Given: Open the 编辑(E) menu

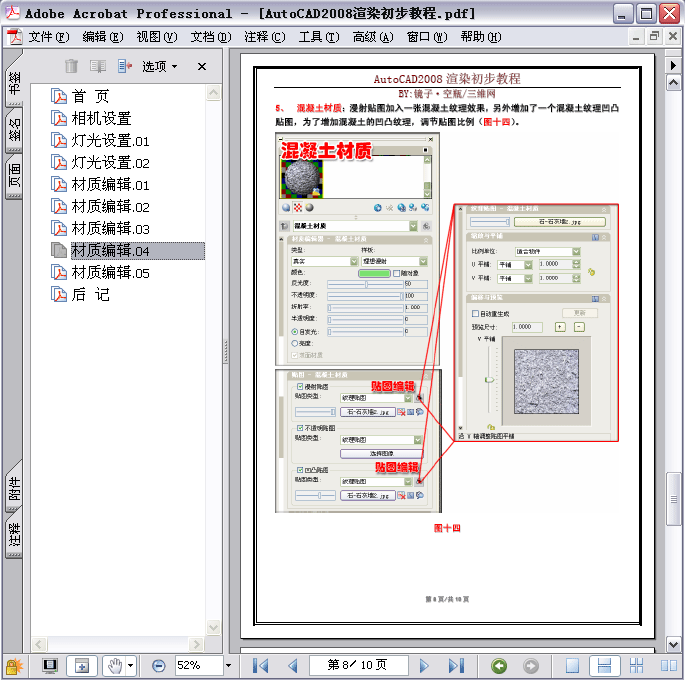Looking at the screenshot, I should pos(103,37).
